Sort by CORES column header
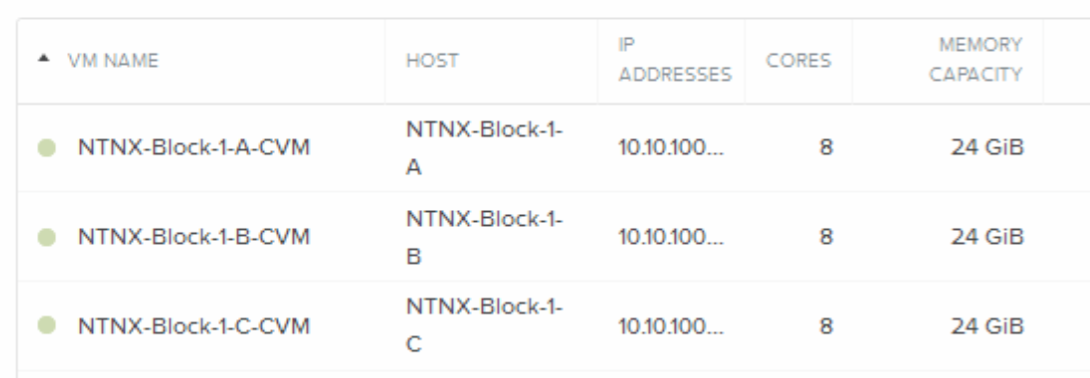Image resolution: width=1090 pixels, height=378 pixels. click(798, 60)
